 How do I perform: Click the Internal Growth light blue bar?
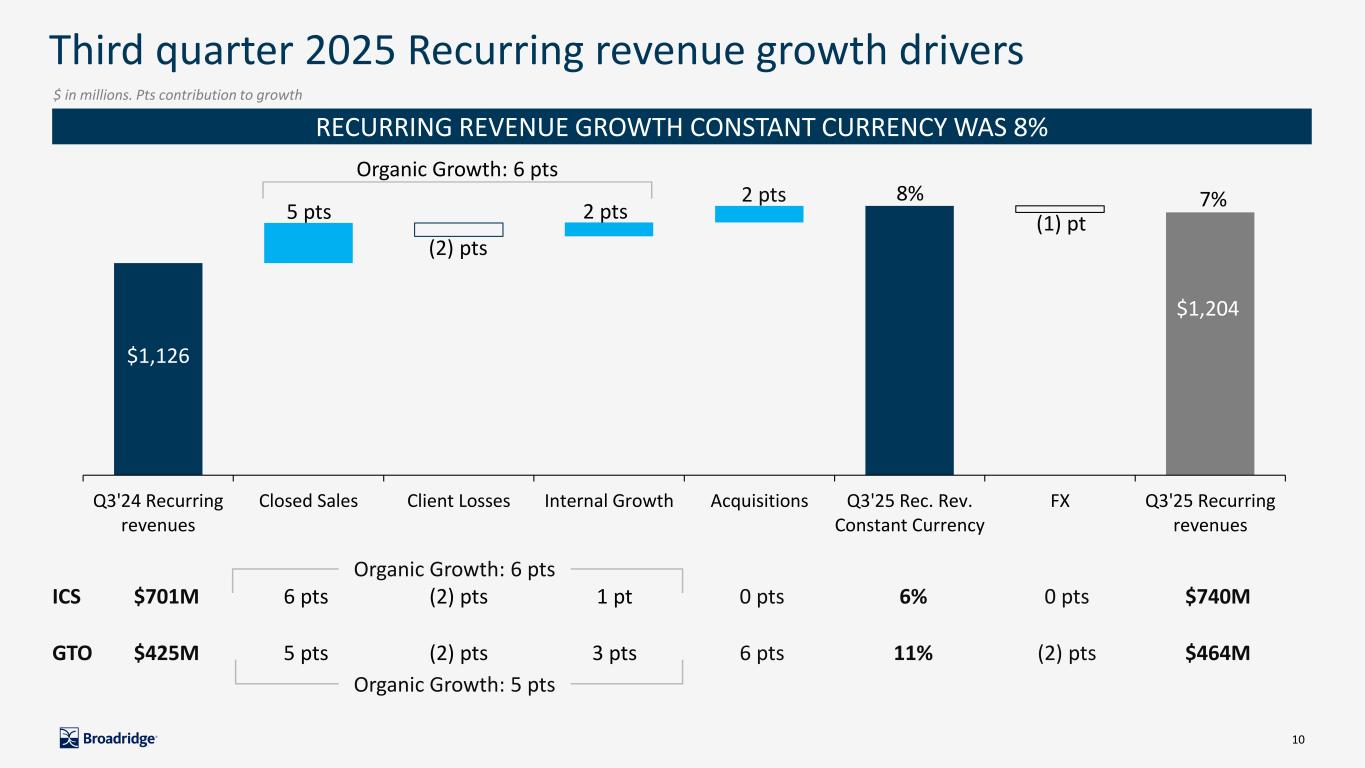[609, 229]
